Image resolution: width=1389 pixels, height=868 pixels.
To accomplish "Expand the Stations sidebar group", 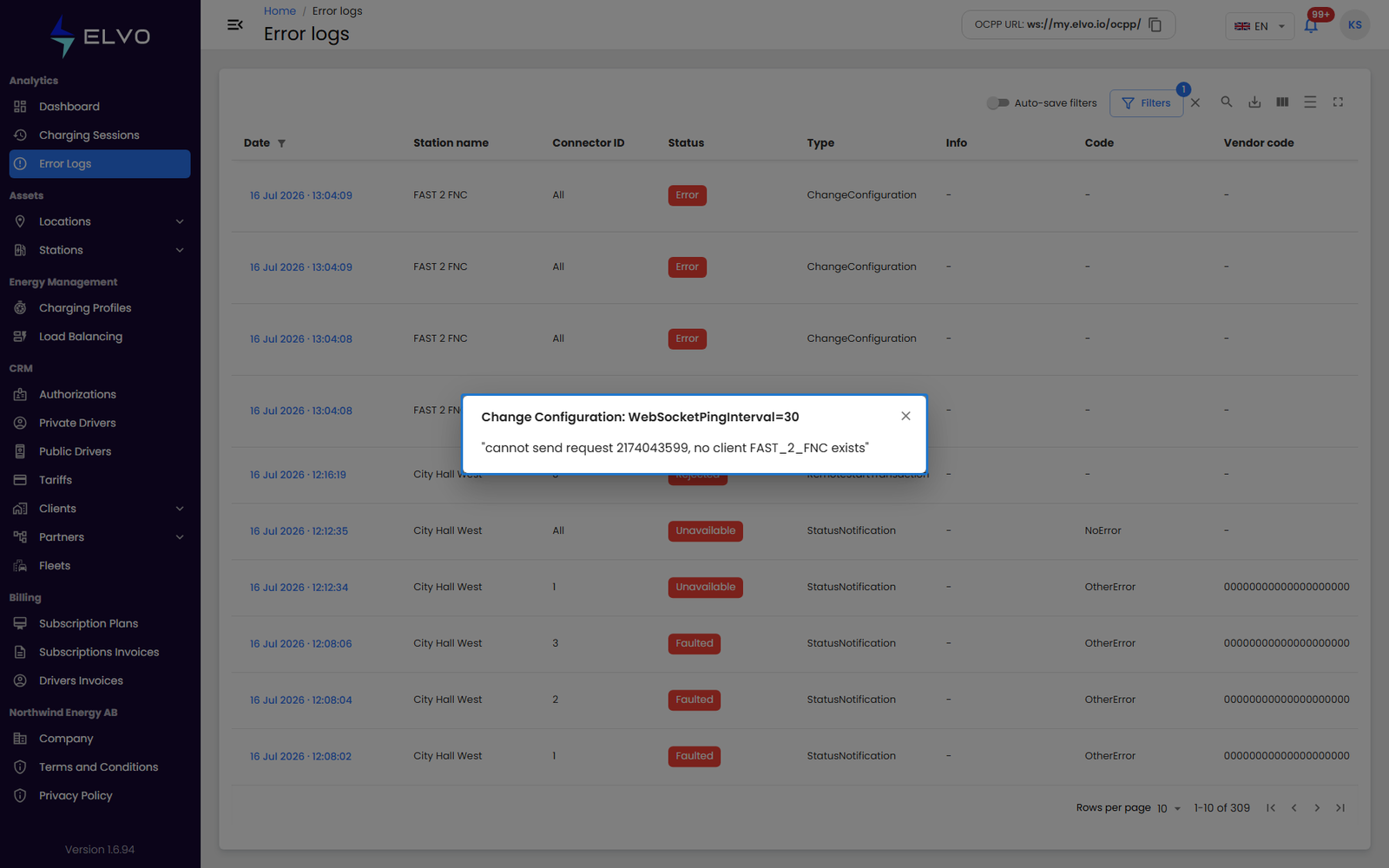I will [100, 250].
